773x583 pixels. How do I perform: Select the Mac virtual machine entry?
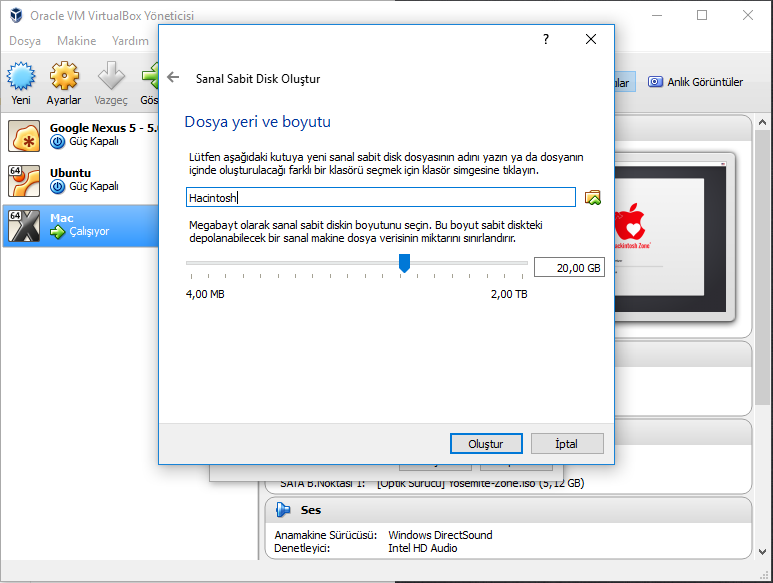click(x=81, y=226)
